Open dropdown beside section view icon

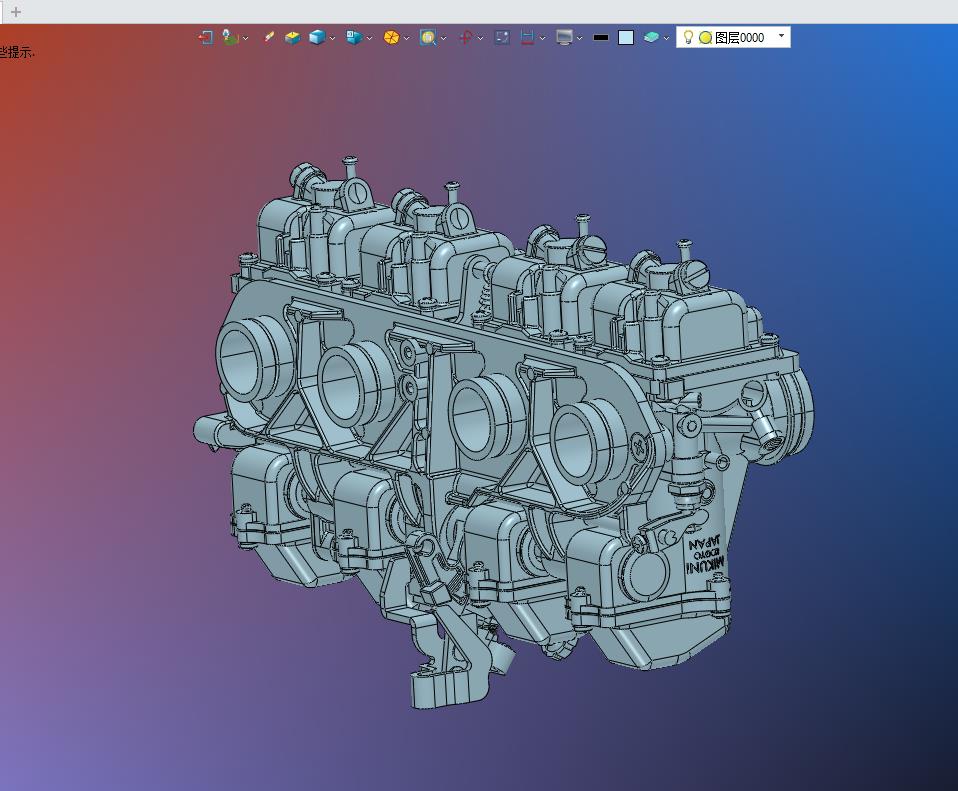[543, 38]
